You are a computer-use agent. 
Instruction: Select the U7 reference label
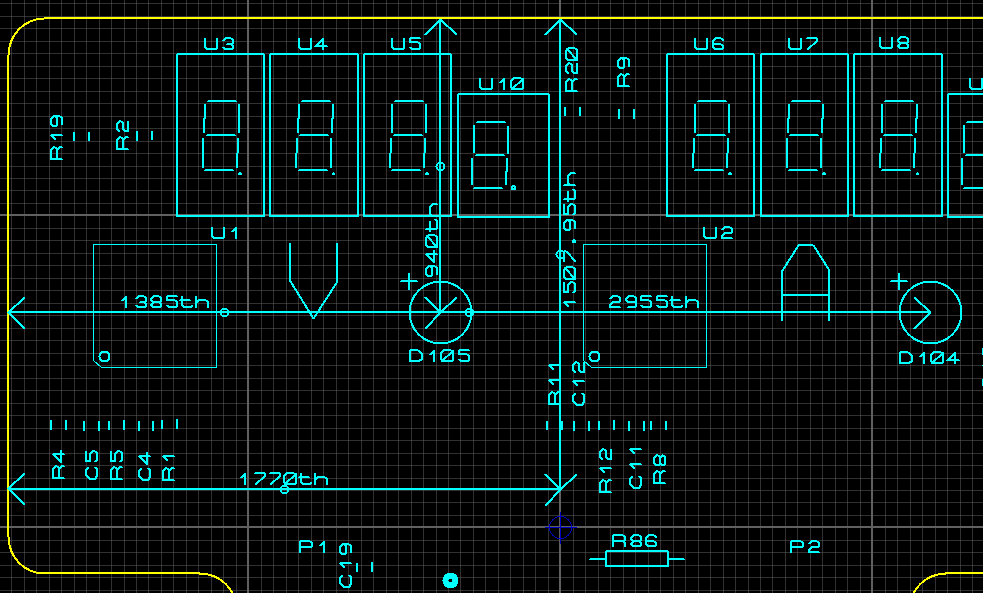click(x=803, y=44)
